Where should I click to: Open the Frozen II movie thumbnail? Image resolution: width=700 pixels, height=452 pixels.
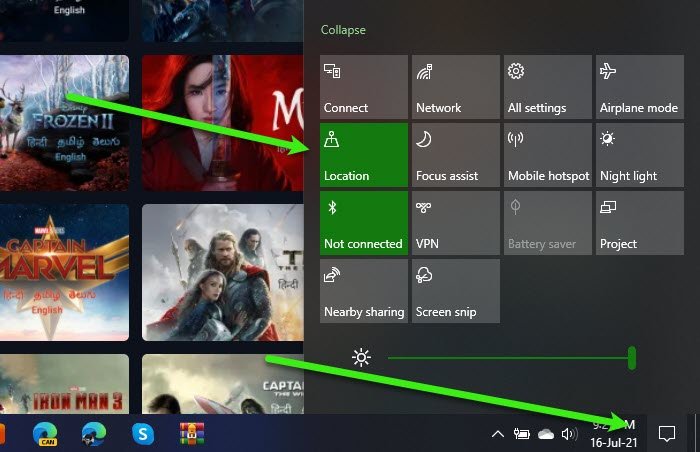pyautogui.click(x=64, y=123)
